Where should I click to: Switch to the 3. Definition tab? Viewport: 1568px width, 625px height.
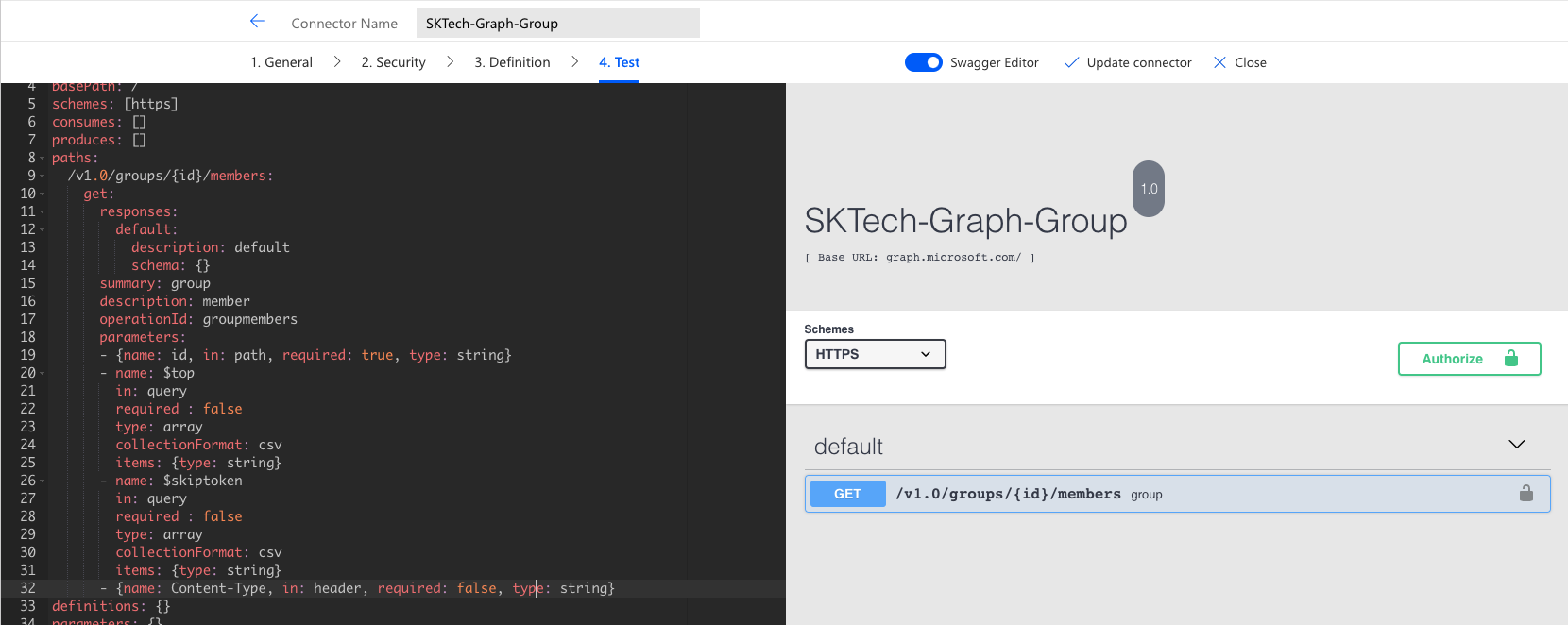(512, 62)
